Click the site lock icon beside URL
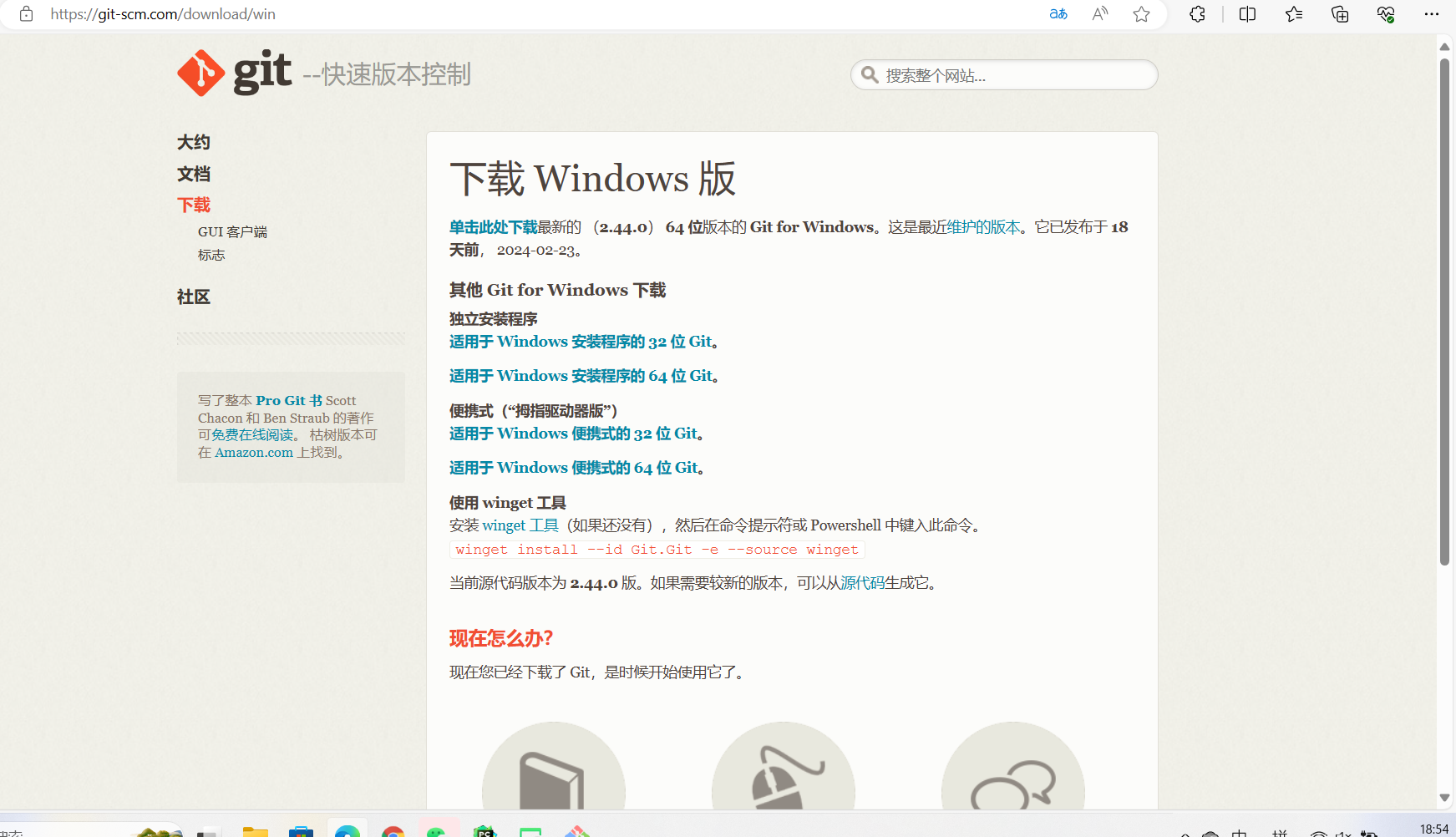The height and width of the screenshot is (837, 1456). (26, 14)
